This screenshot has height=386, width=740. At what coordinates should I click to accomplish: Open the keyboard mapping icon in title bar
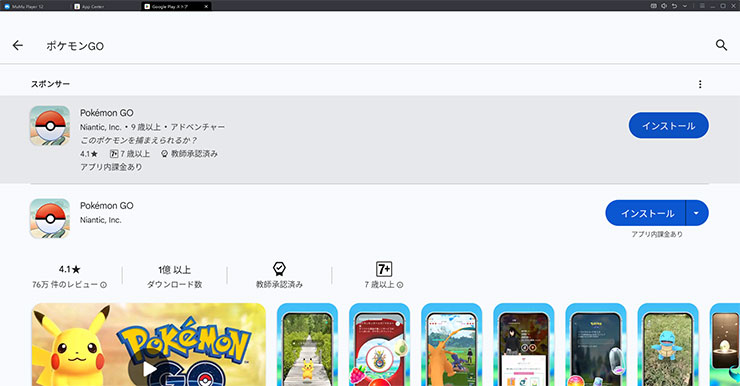(x=654, y=6)
